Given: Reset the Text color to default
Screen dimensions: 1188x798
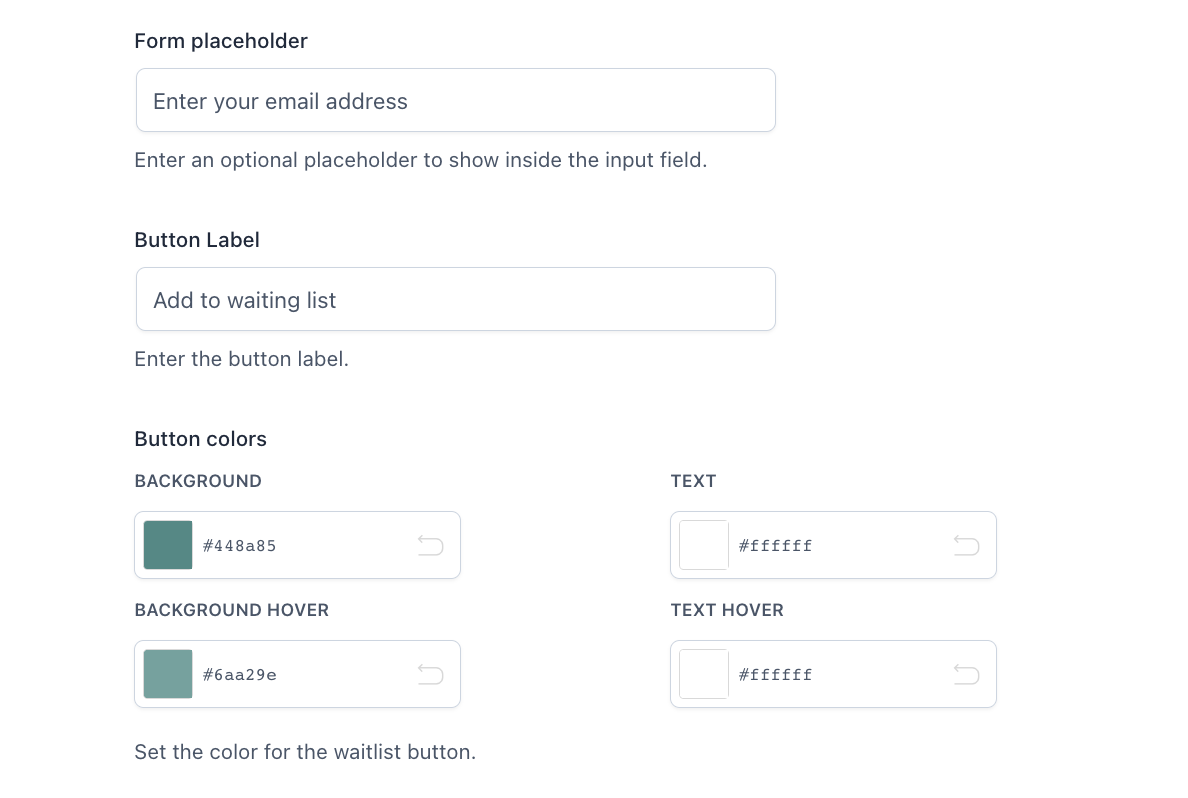Looking at the screenshot, I should tap(966, 545).
